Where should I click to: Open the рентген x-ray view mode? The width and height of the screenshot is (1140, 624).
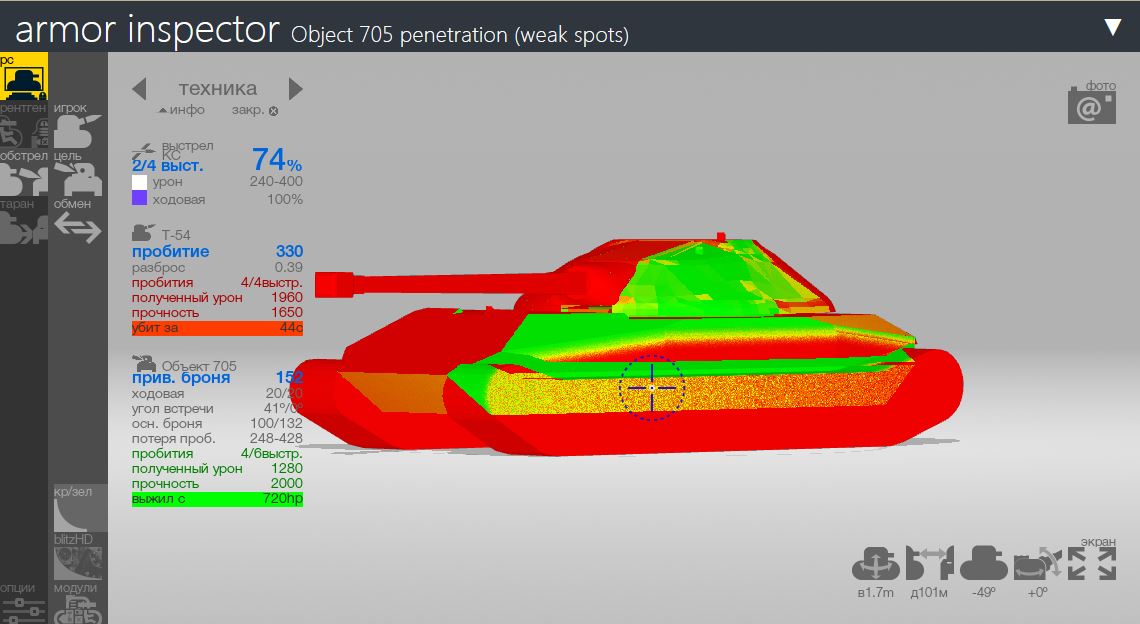click(24, 125)
